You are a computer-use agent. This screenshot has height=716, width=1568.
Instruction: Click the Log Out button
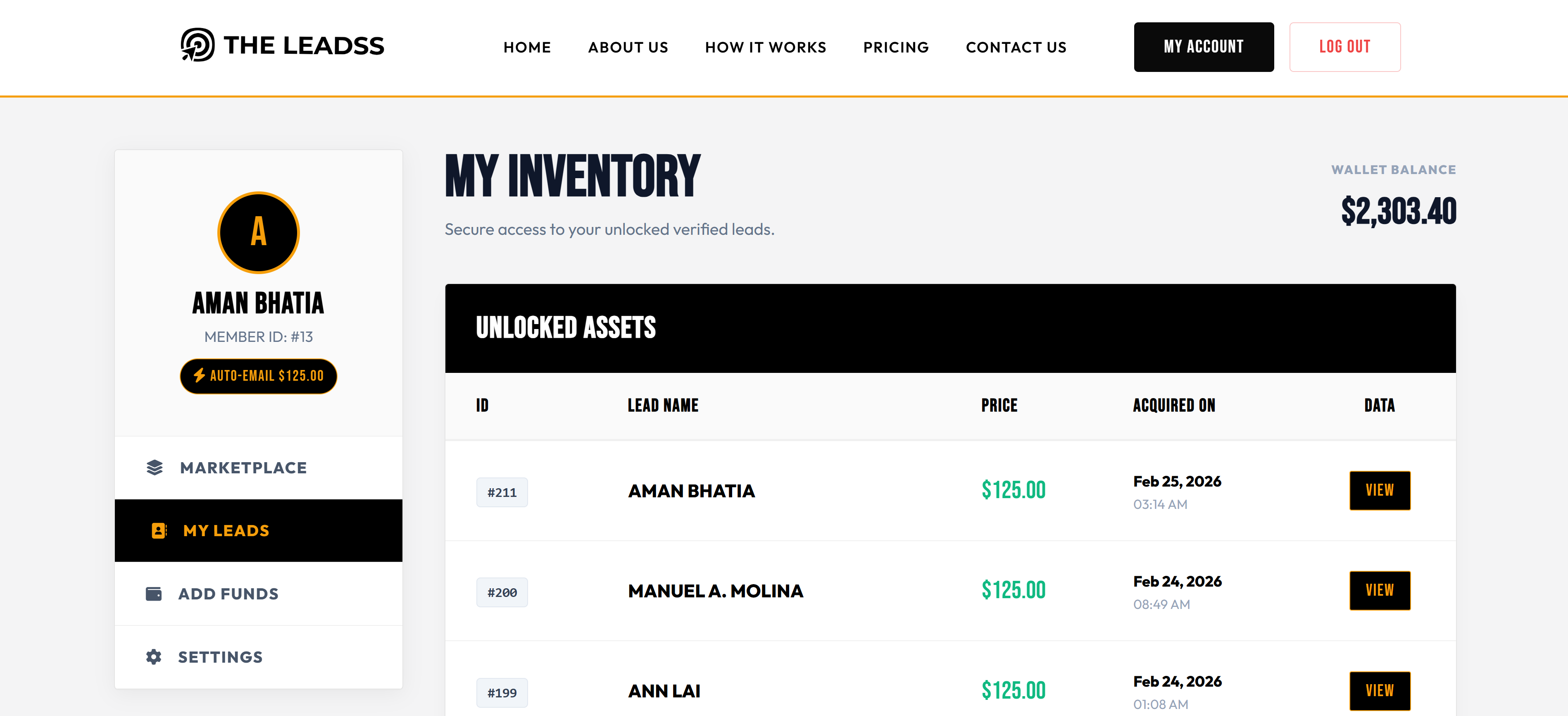pyautogui.click(x=1344, y=47)
